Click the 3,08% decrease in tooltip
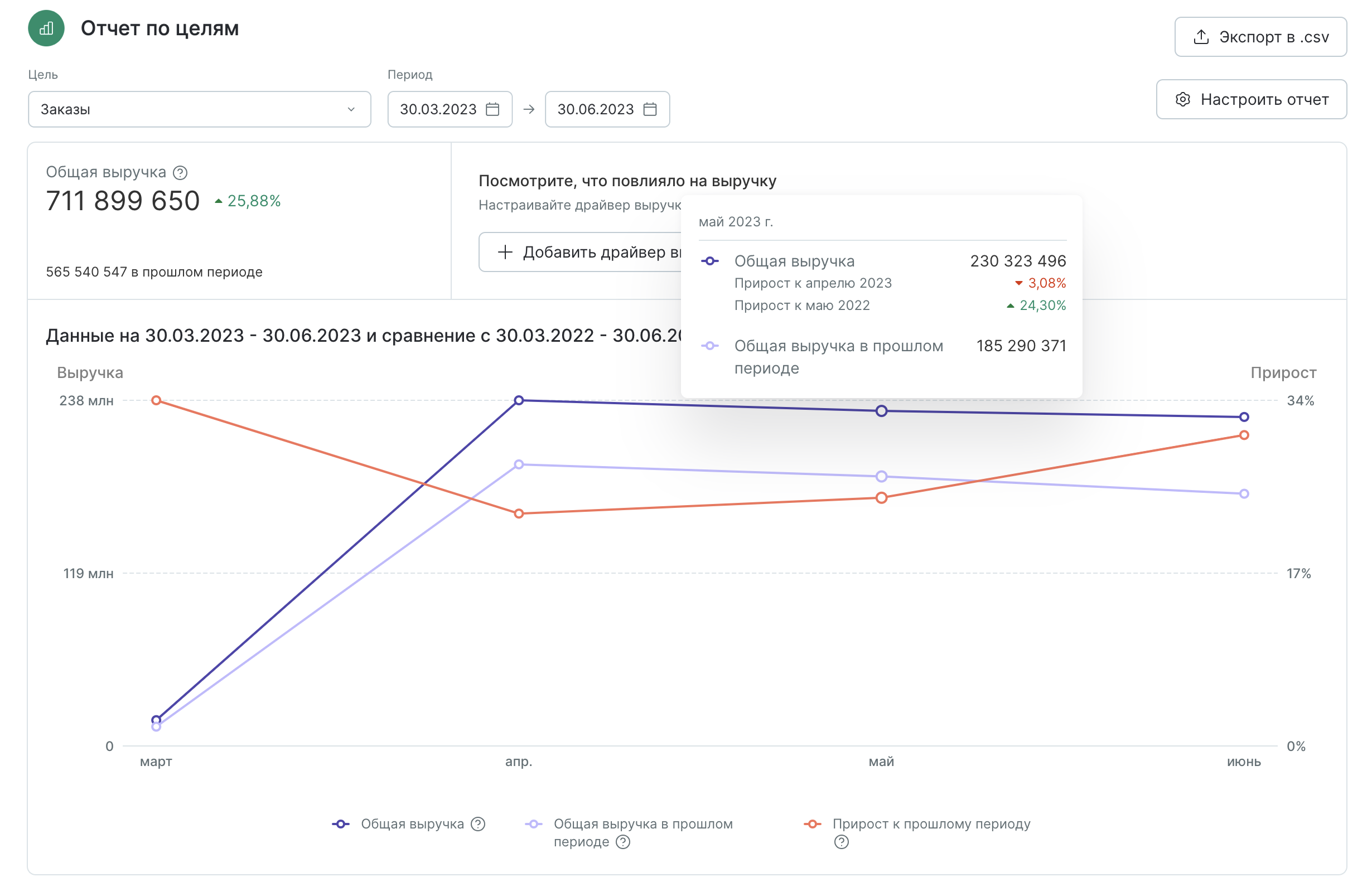The height and width of the screenshot is (882, 1372). pos(1040,283)
